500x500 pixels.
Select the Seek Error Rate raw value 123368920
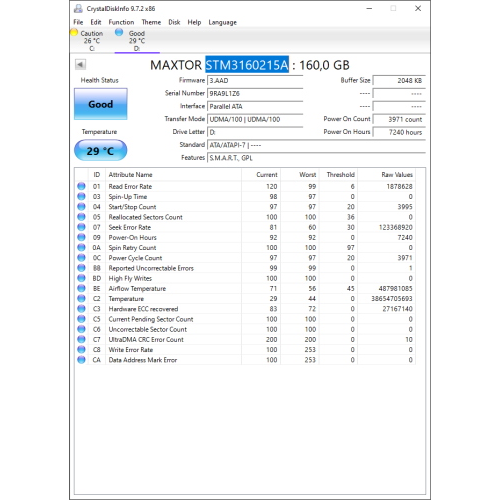(x=396, y=227)
